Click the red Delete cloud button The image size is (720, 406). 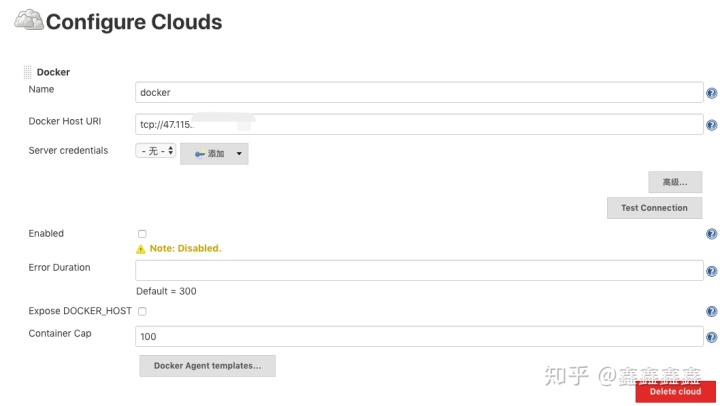(675, 392)
